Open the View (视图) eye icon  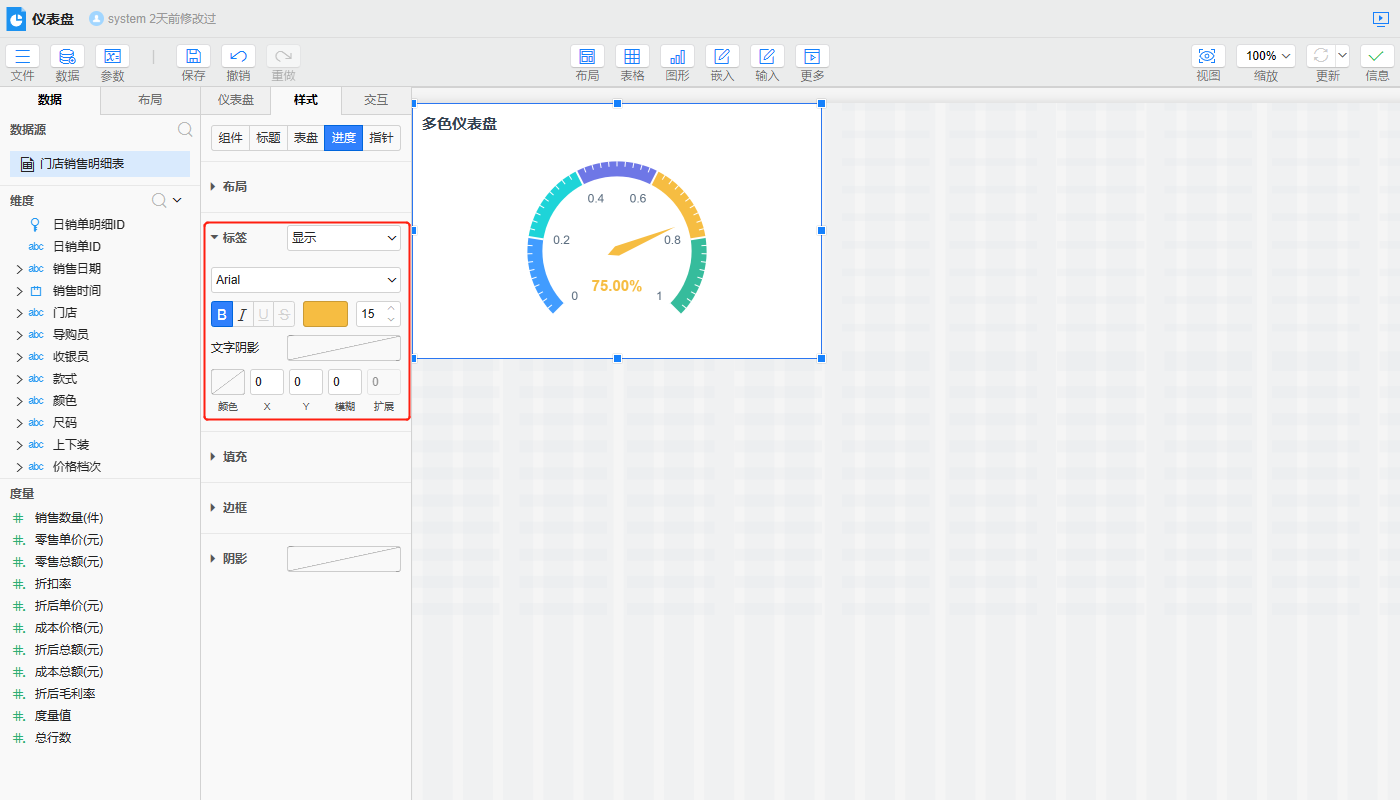pyautogui.click(x=1208, y=57)
